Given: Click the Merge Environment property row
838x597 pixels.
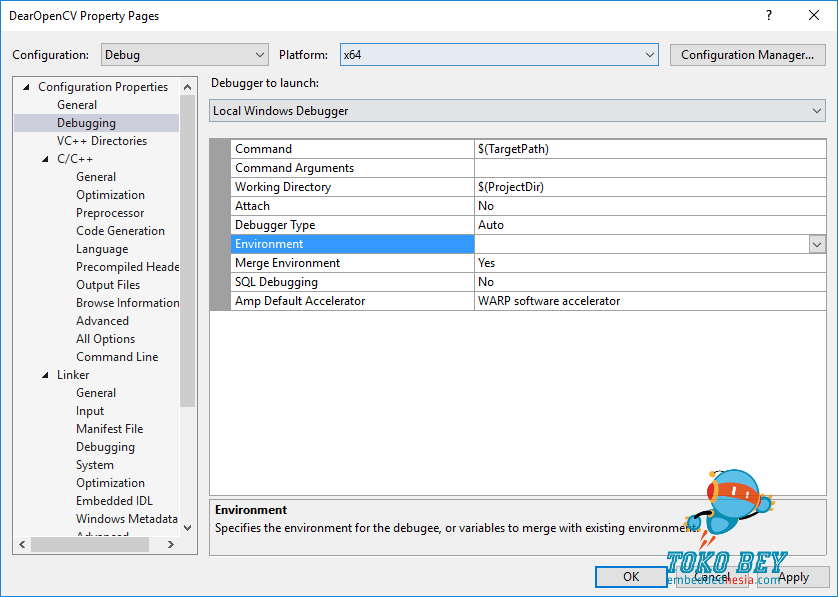Looking at the screenshot, I should point(353,263).
